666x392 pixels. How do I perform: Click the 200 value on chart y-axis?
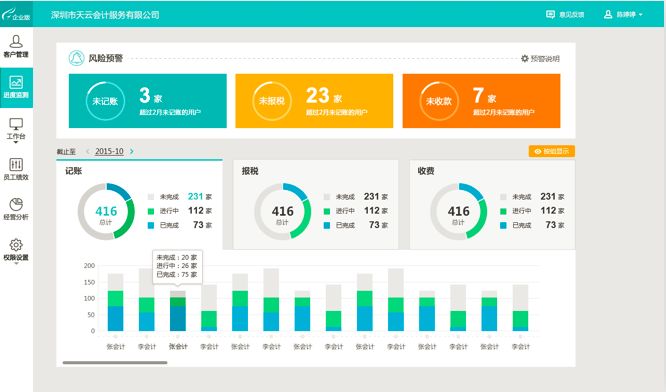[89, 265]
